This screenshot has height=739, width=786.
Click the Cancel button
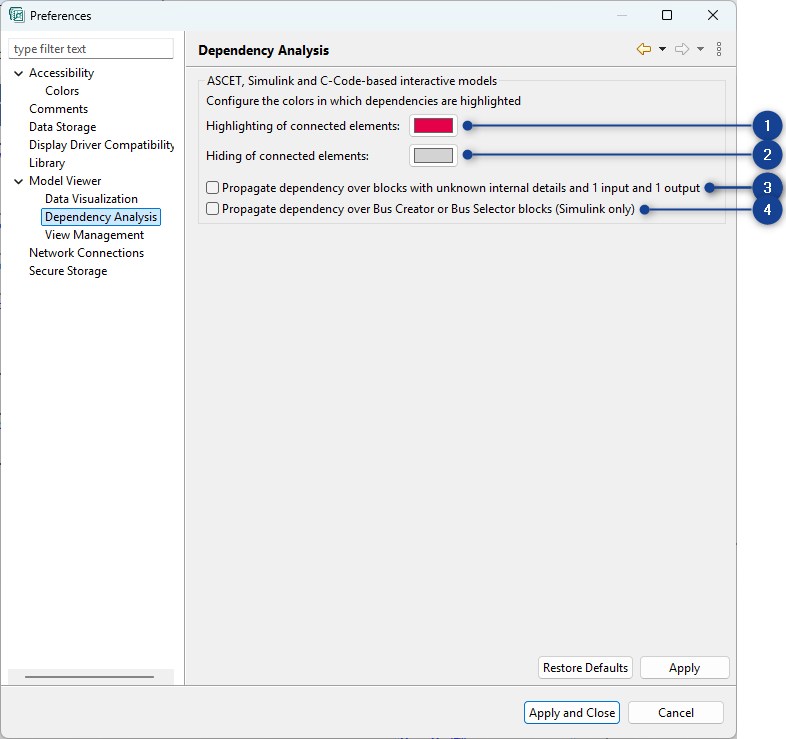tap(676, 712)
